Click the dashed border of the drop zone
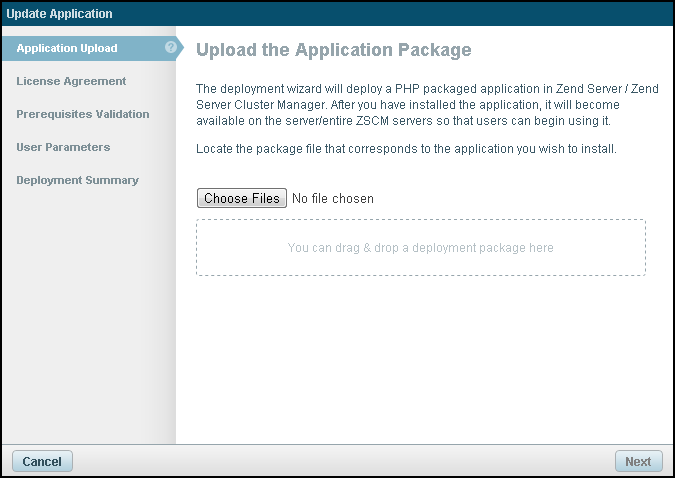 point(420,220)
